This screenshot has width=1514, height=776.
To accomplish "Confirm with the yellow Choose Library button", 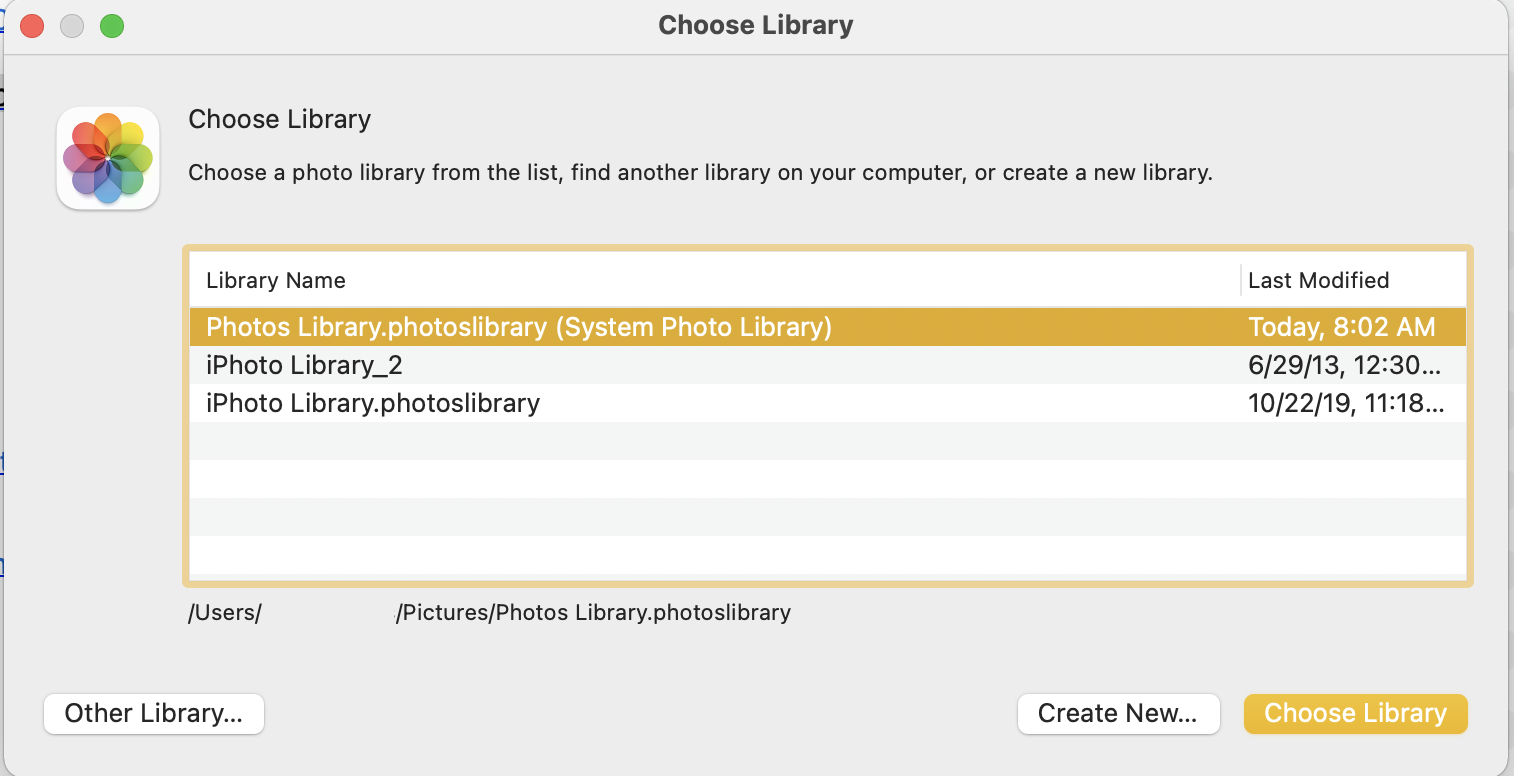I will [1355, 714].
